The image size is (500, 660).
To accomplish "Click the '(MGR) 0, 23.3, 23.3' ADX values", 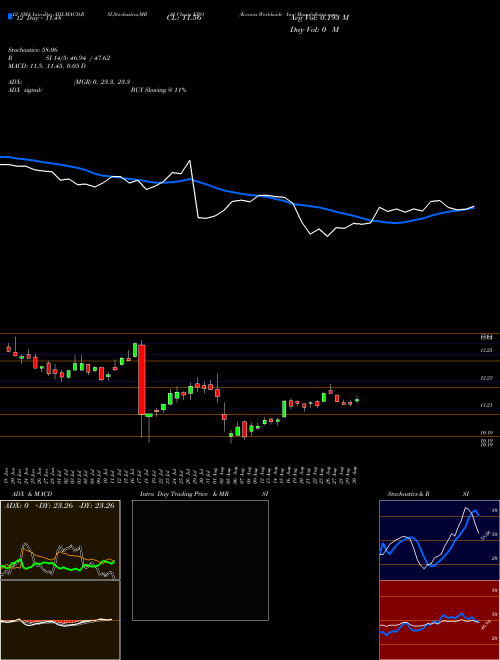I will pos(101,82).
